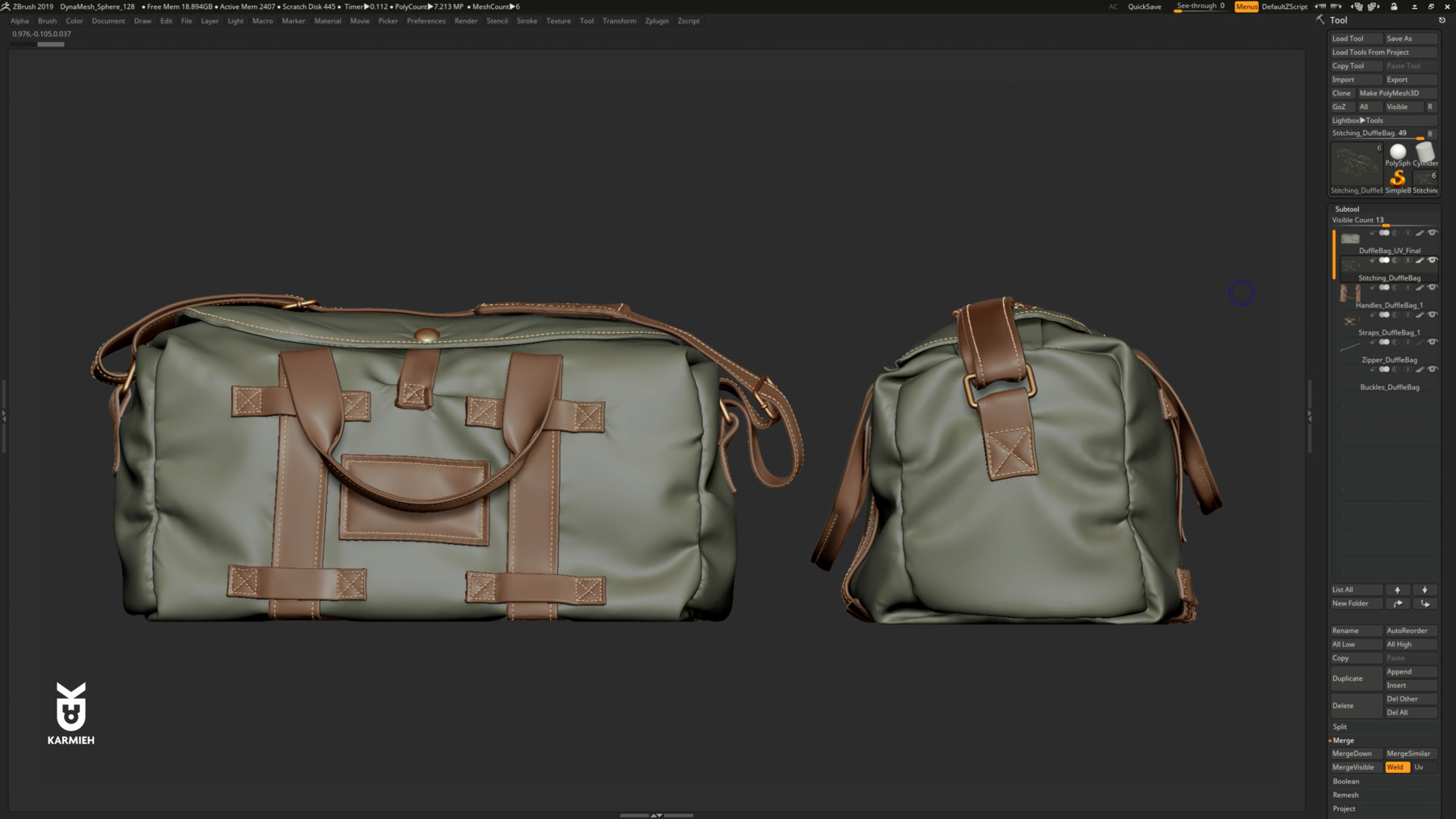The height and width of the screenshot is (819, 1456).
Task: Click the title bar hide-menu arrow icon
Action: (1414, 6)
